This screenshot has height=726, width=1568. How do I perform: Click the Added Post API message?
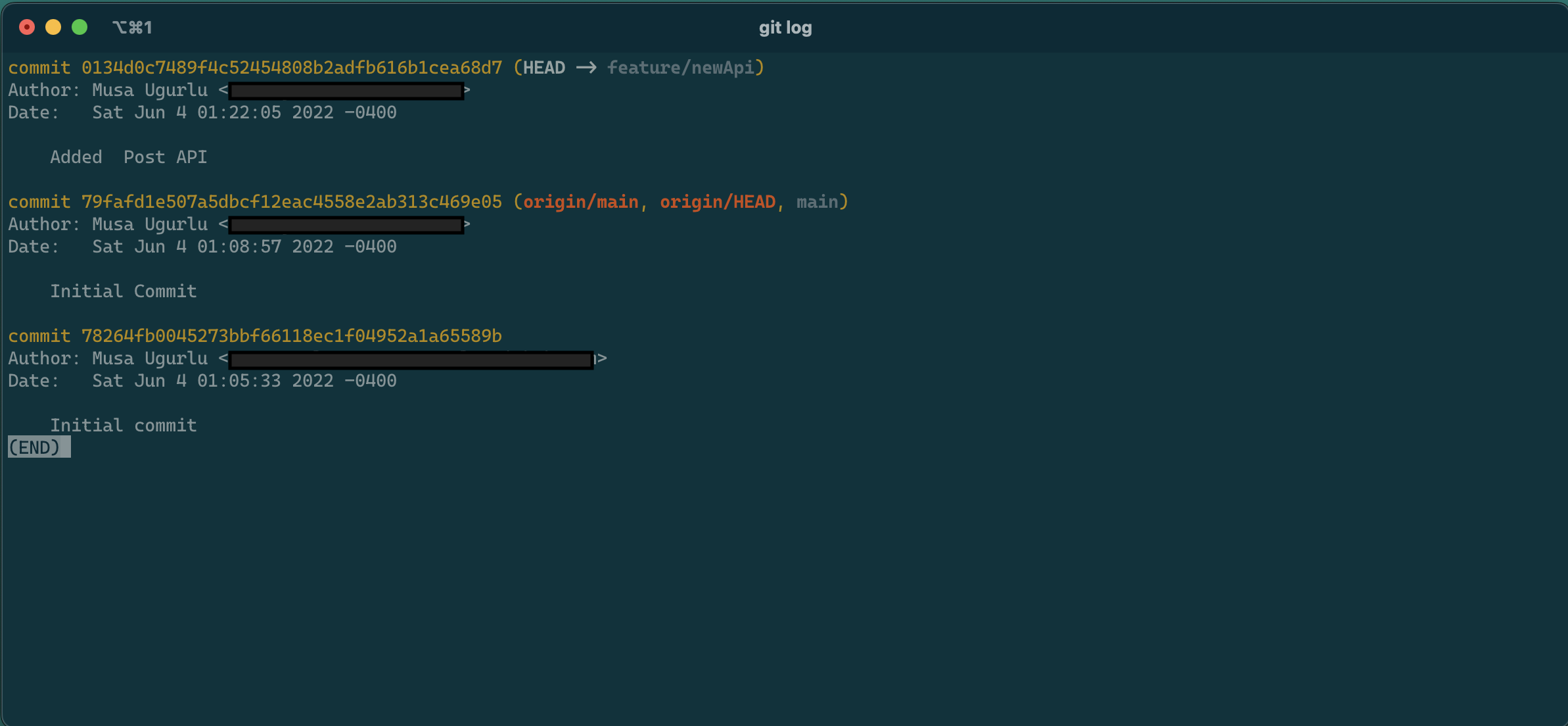pos(129,157)
